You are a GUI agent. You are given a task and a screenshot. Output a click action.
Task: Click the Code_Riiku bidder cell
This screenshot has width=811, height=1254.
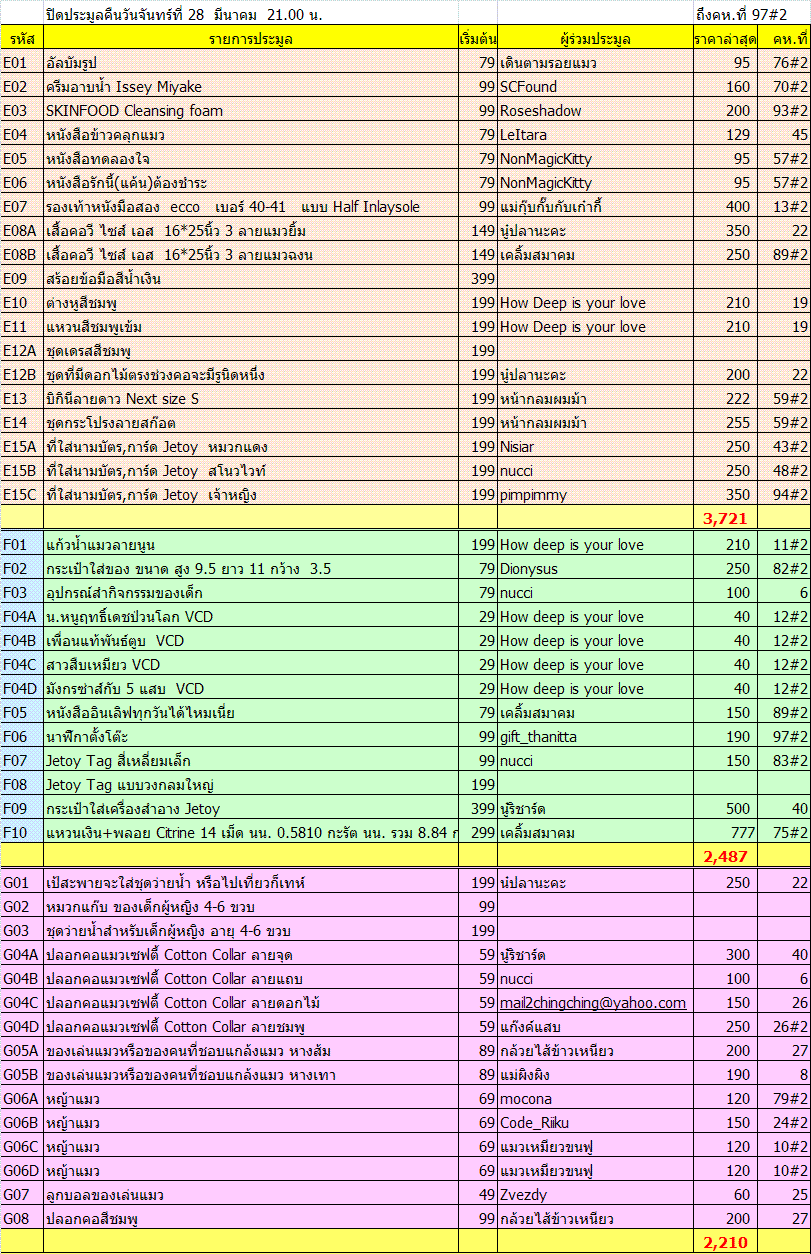click(595, 1123)
